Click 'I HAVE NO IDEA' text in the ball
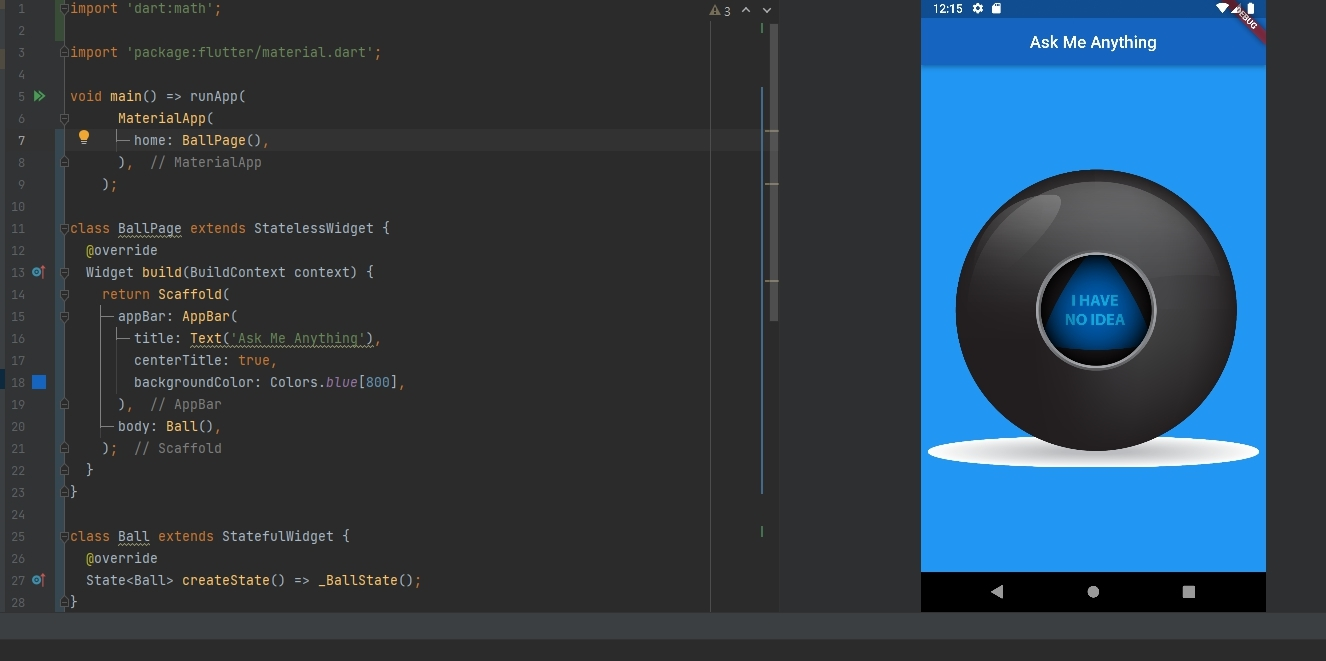 tap(1095, 310)
